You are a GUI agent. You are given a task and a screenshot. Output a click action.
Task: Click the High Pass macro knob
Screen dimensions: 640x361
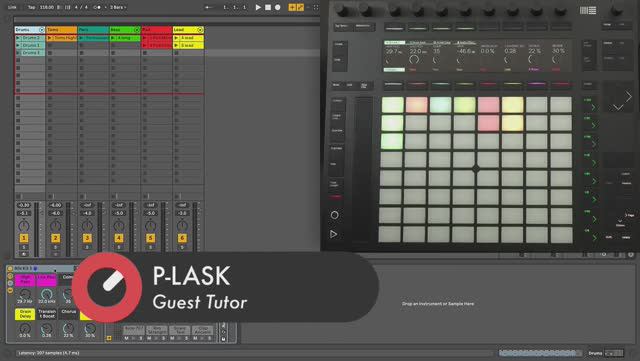coord(25,294)
